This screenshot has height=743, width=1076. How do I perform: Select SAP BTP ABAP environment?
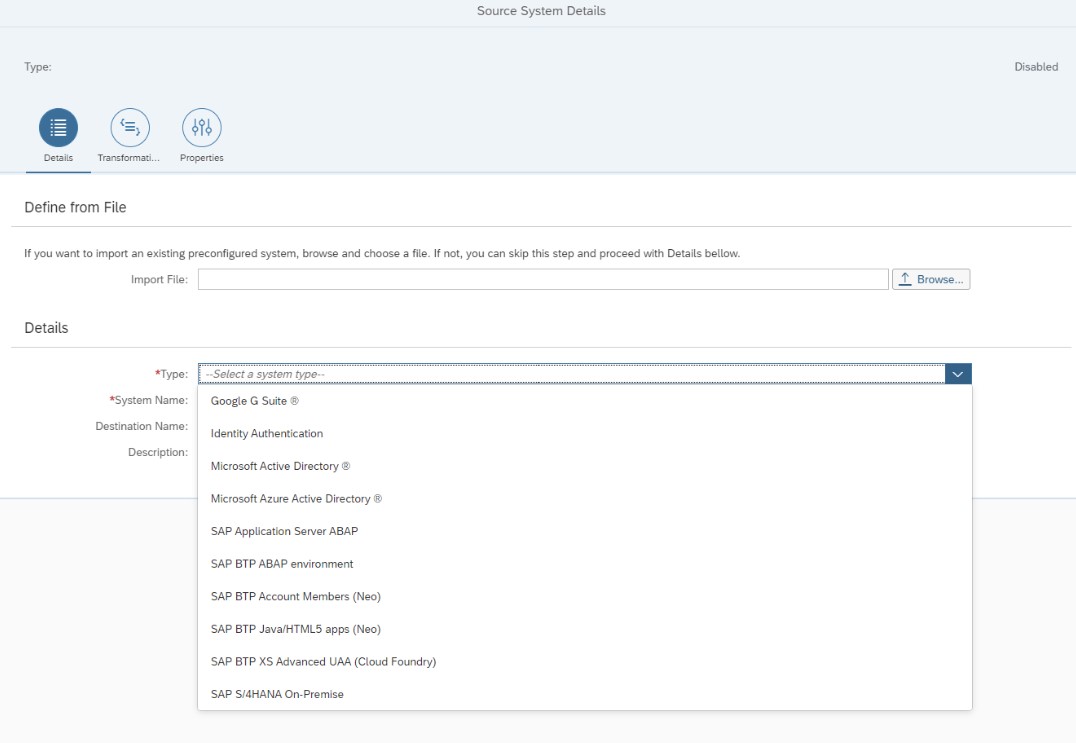(x=585, y=564)
